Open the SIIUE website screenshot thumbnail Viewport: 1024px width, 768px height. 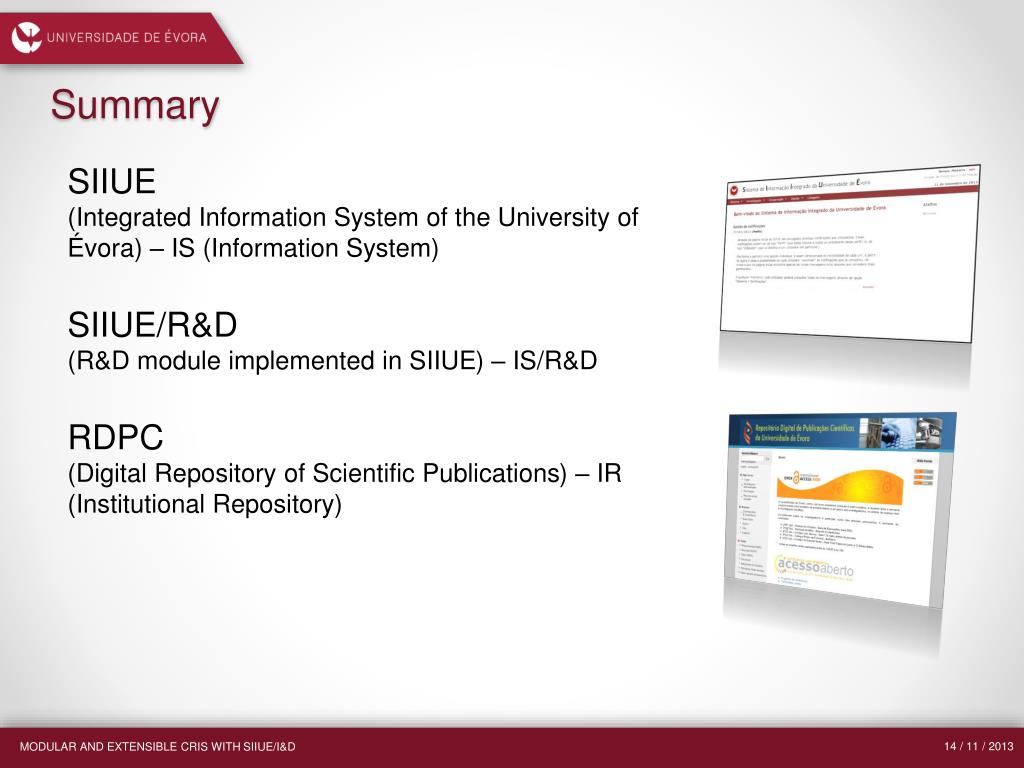click(850, 253)
